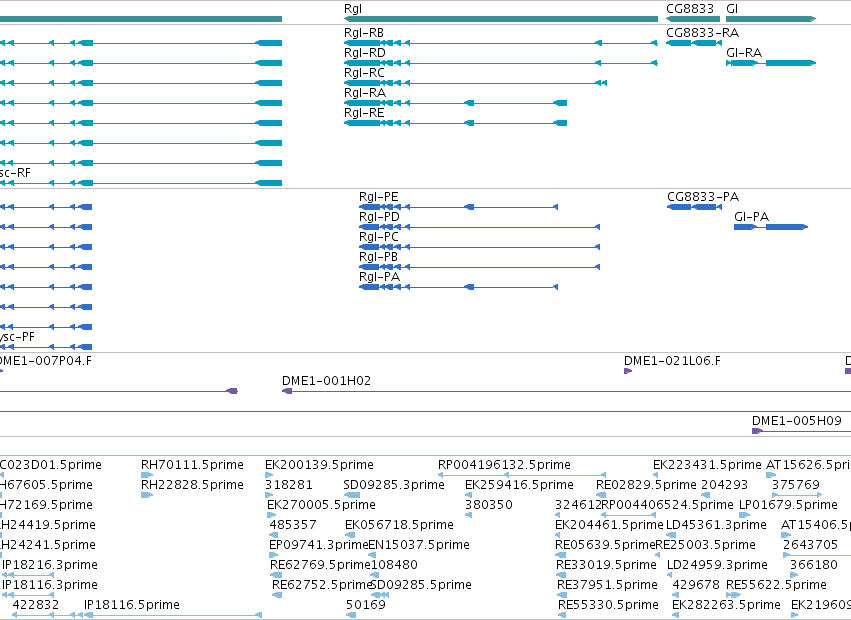
Task: Select the EK282263.5prime EST
Action: tap(676, 615)
